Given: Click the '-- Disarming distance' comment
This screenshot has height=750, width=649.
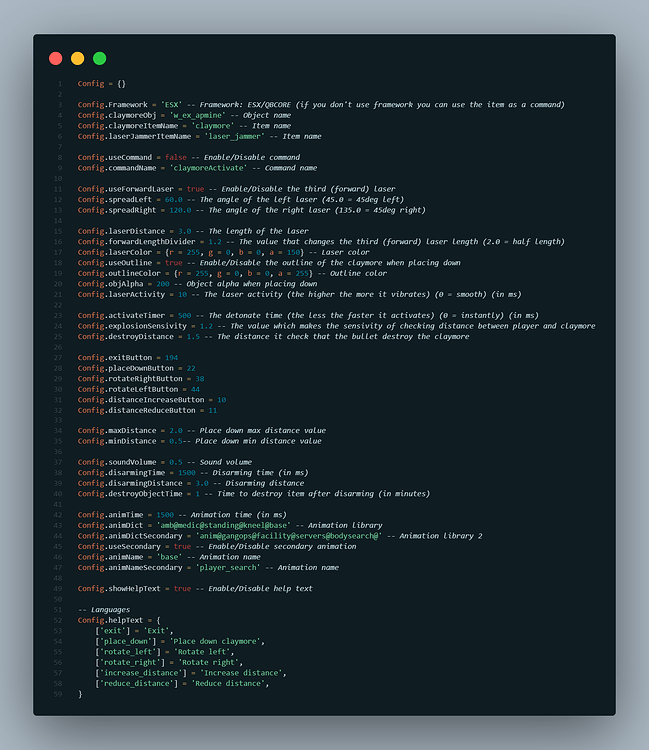Looking at the screenshot, I should pos(258,483).
